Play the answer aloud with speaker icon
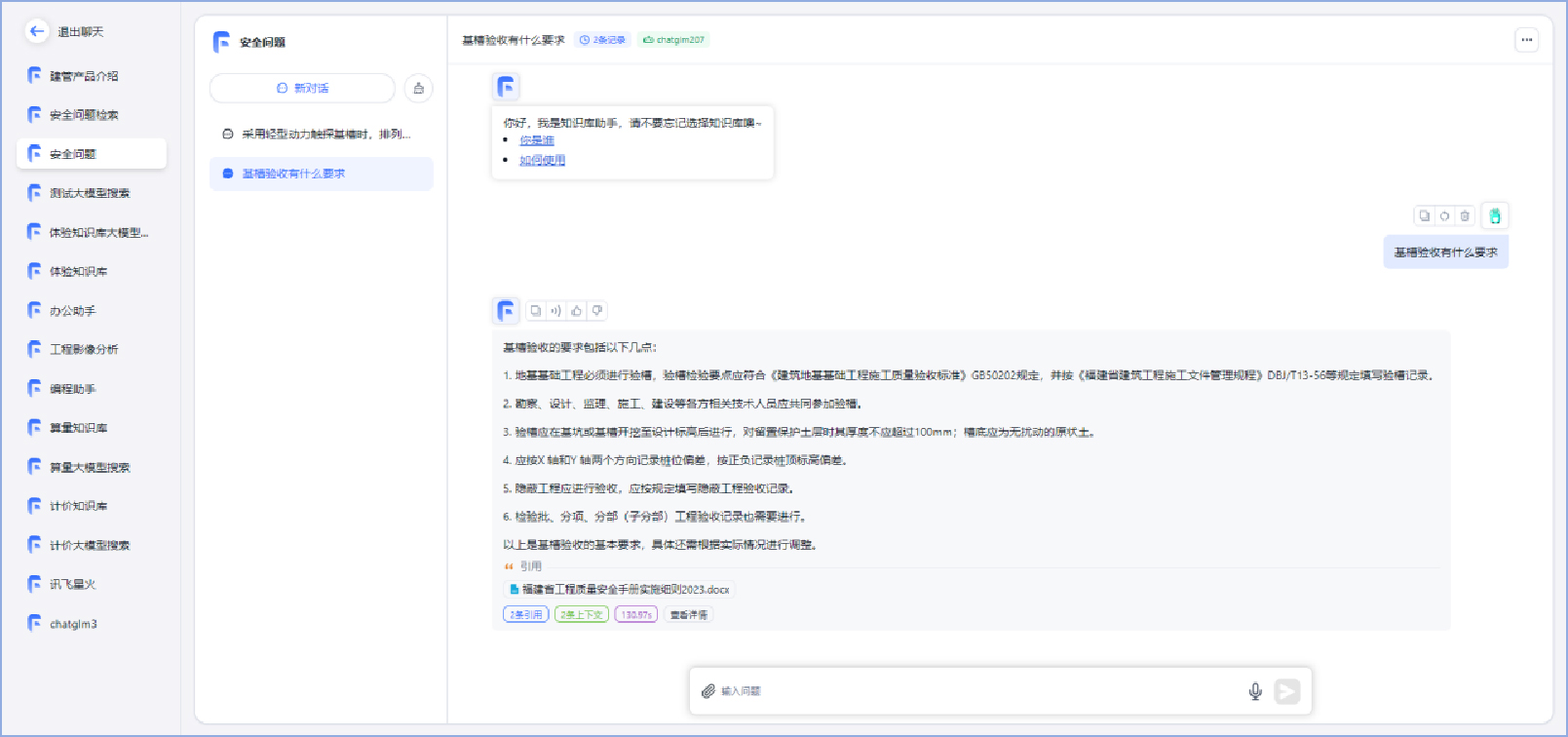 [555, 311]
